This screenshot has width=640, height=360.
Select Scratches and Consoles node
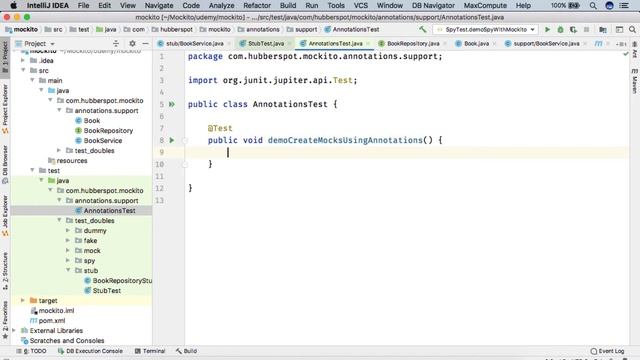point(67,340)
